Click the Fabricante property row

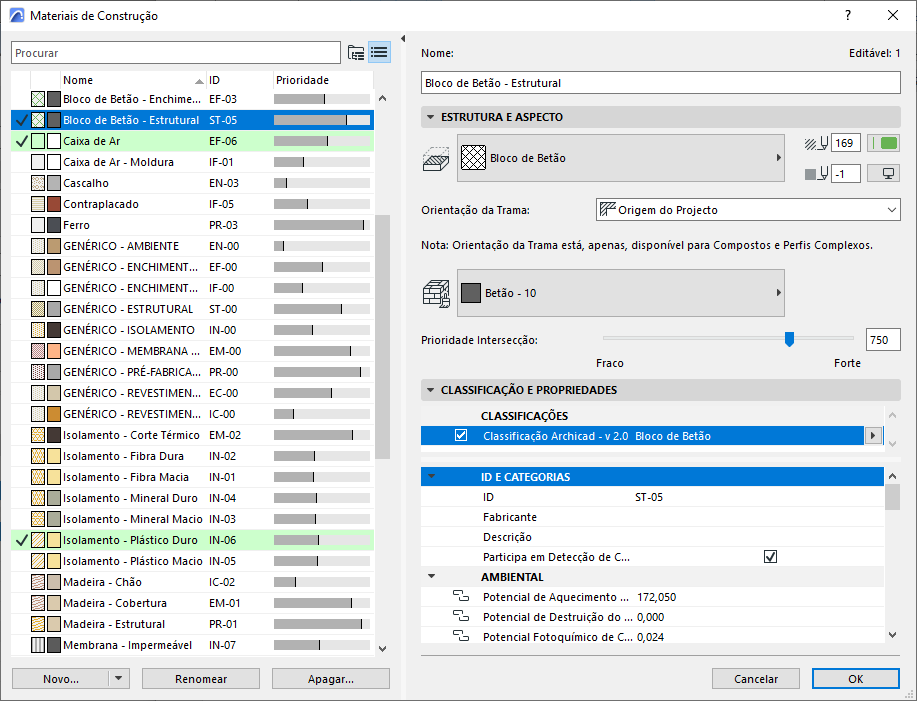652,517
